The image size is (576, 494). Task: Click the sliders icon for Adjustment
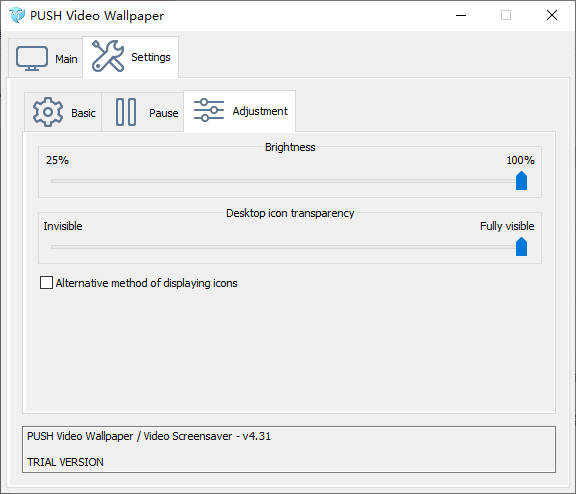(209, 110)
